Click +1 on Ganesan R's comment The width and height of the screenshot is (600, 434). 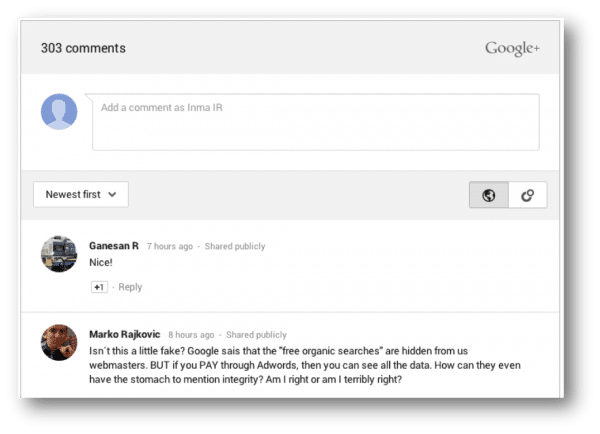pyautogui.click(x=99, y=287)
